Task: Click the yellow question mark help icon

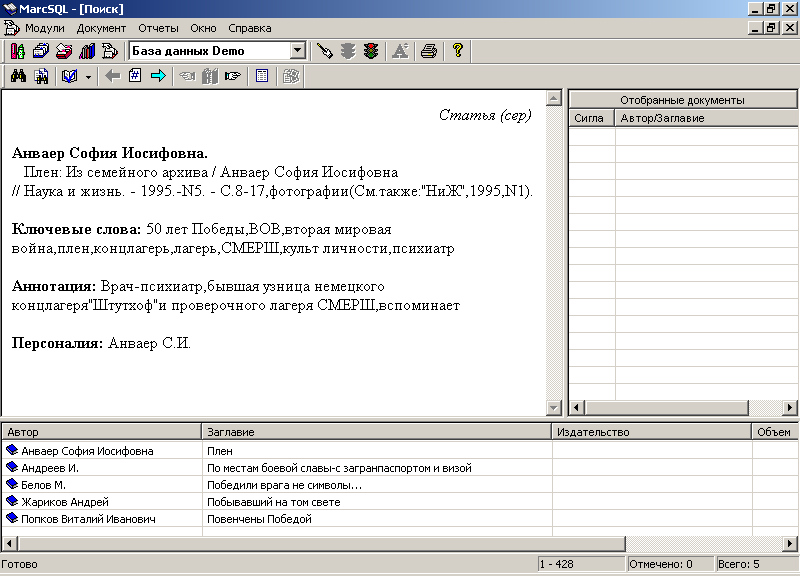Action: tap(458, 51)
